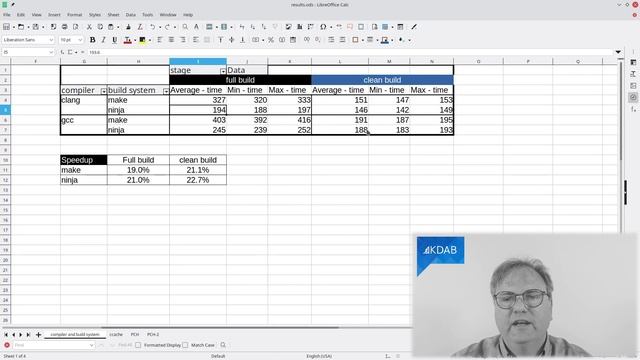Click the Copy icon

tap(100, 27)
